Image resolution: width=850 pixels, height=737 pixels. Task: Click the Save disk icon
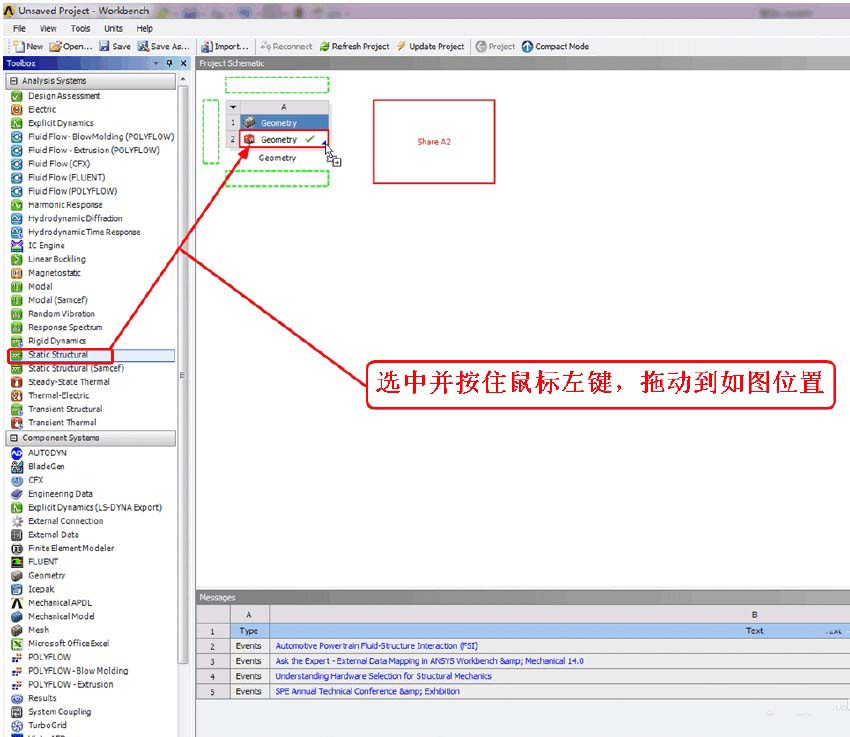(x=104, y=46)
